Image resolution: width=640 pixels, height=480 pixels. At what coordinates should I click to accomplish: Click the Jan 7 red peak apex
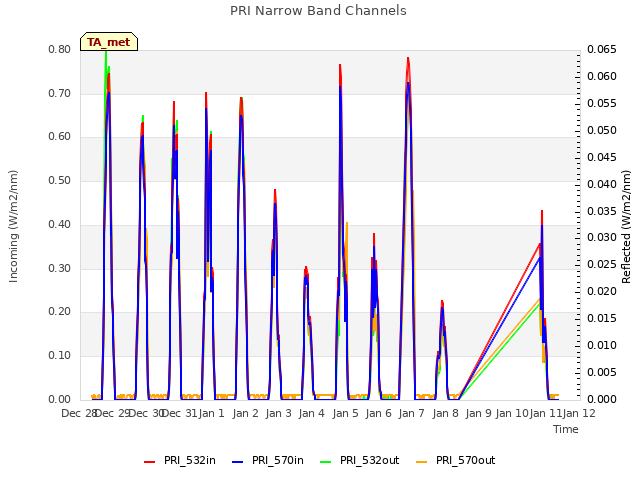click(x=408, y=58)
